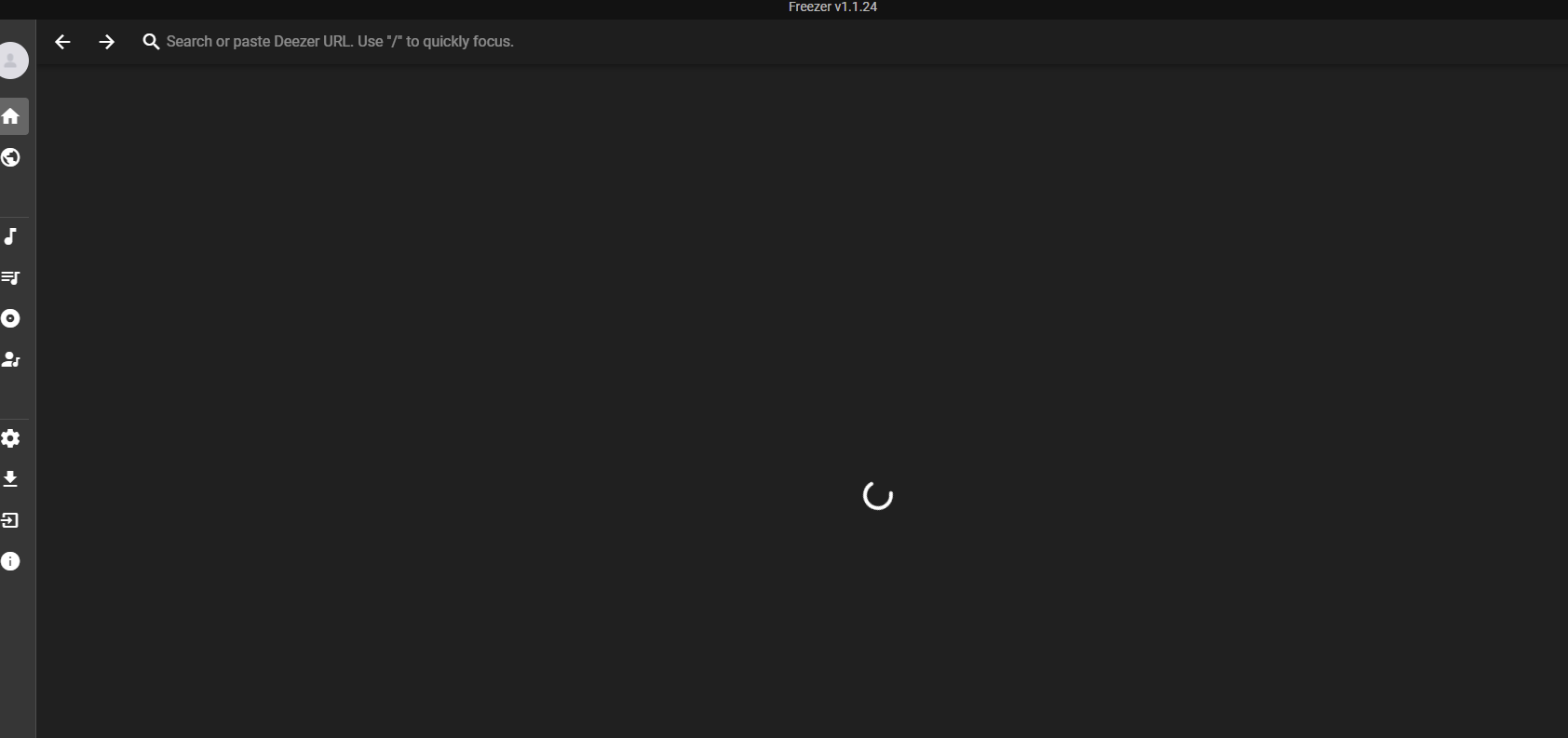
Task: Go to the Home page
Action: click(x=11, y=116)
